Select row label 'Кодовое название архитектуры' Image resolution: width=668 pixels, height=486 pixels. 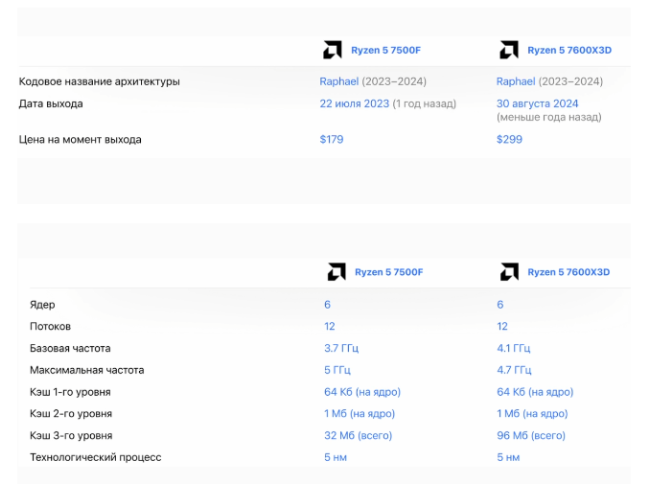(99, 81)
